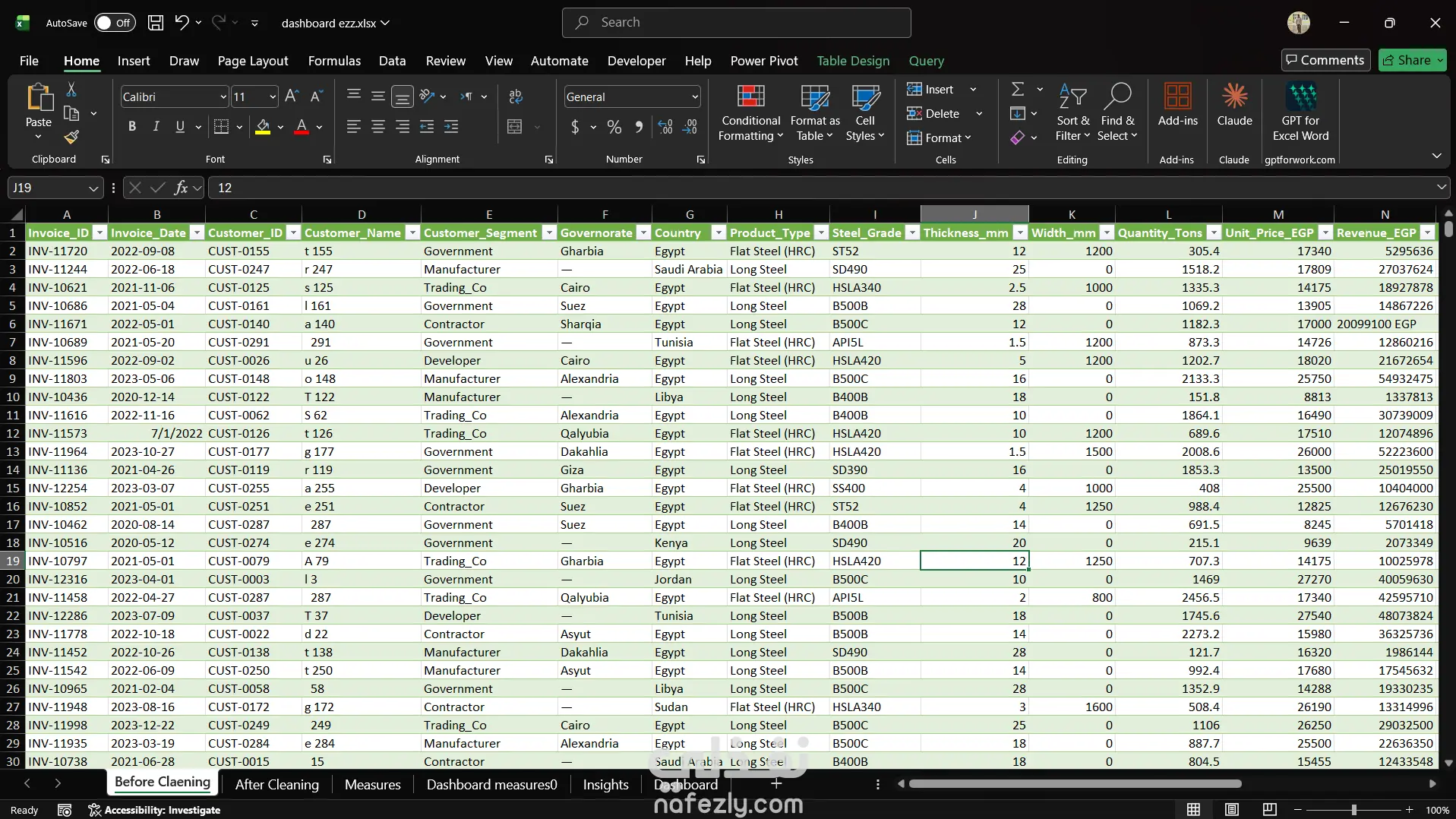Open Conditional Formatting button

[x=750, y=112]
